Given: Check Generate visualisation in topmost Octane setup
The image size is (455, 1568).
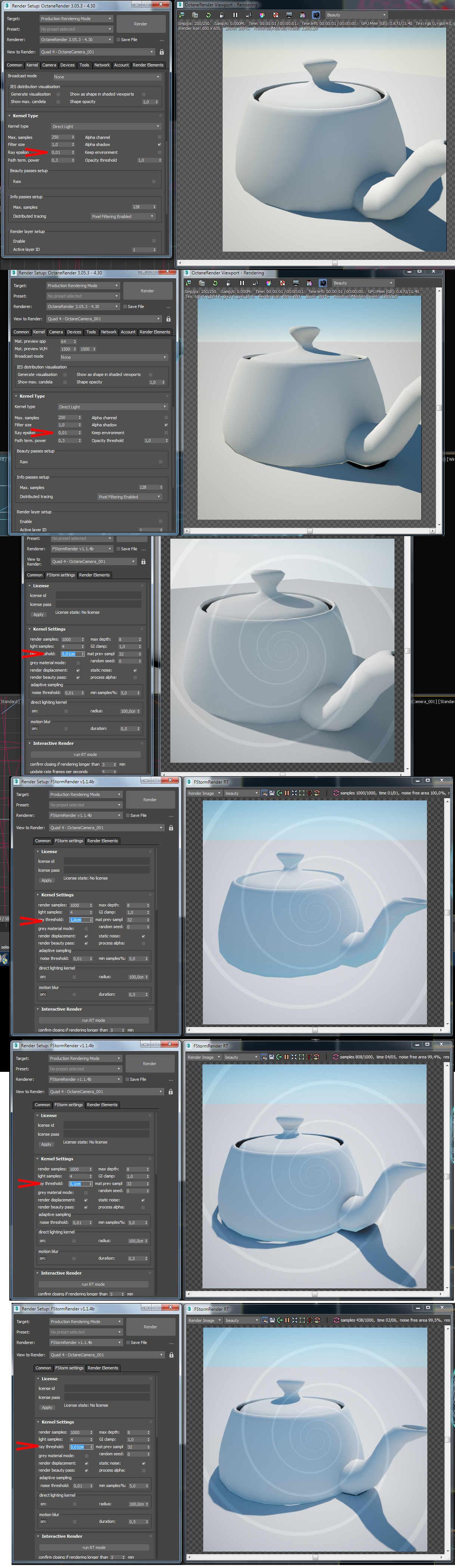Looking at the screenshot, I should pyautogui.click(x=59, y=94).
